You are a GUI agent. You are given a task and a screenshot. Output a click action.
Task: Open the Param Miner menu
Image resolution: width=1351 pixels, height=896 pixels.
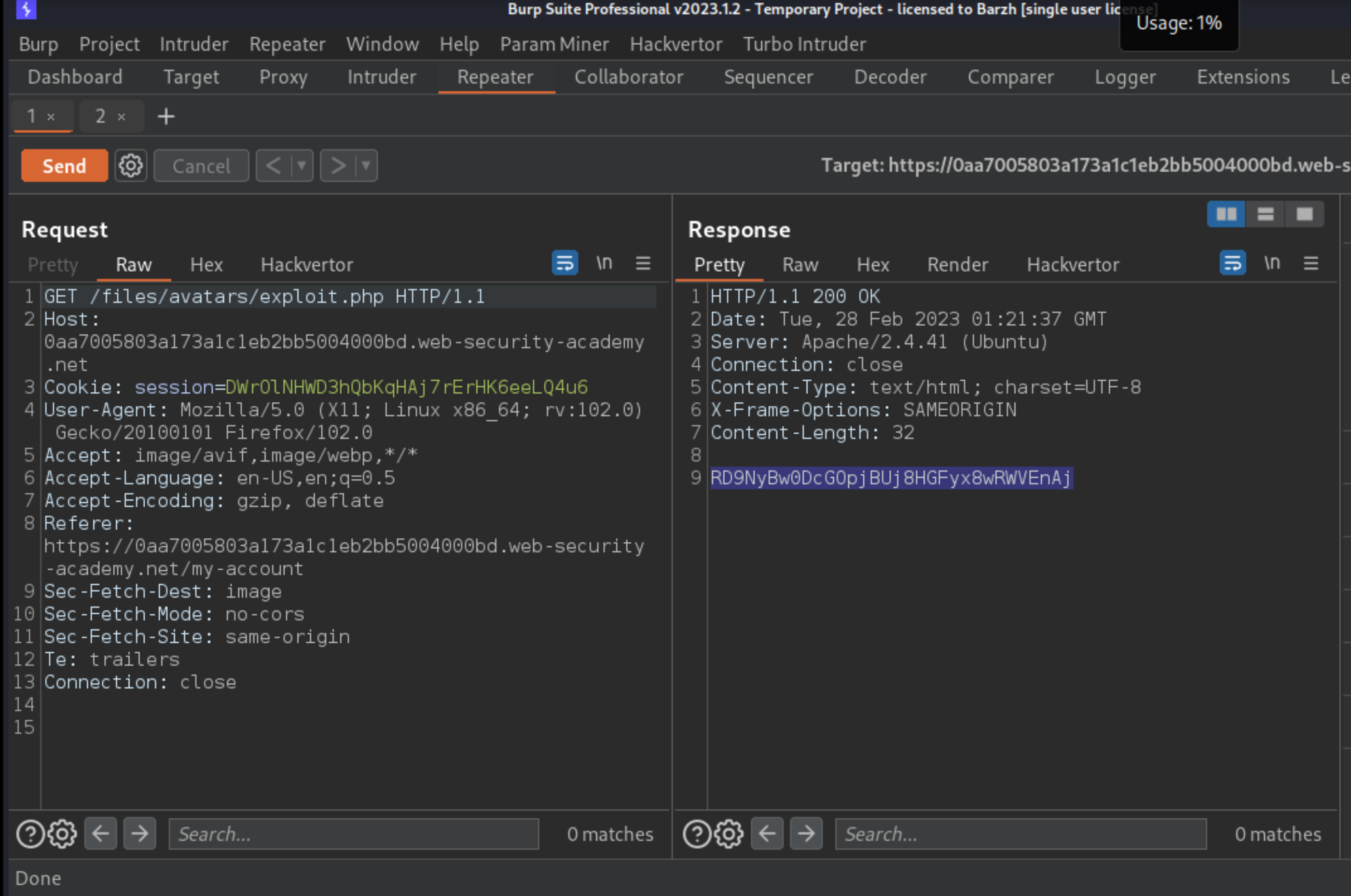[x=554, y=44]
